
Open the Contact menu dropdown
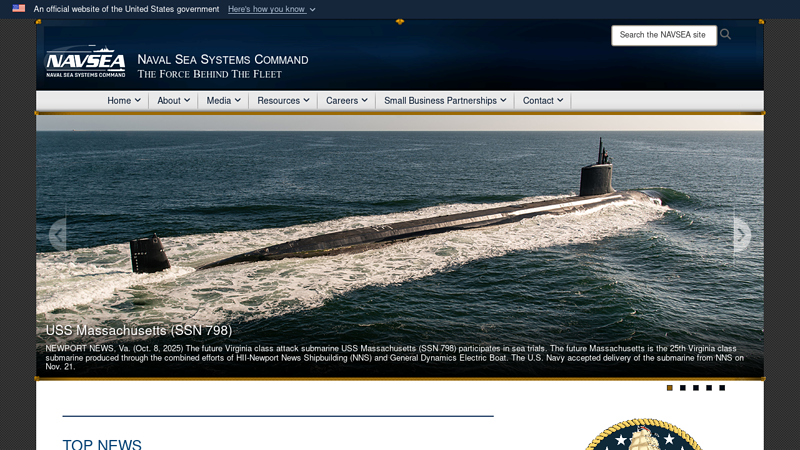[x=543, y=101]
